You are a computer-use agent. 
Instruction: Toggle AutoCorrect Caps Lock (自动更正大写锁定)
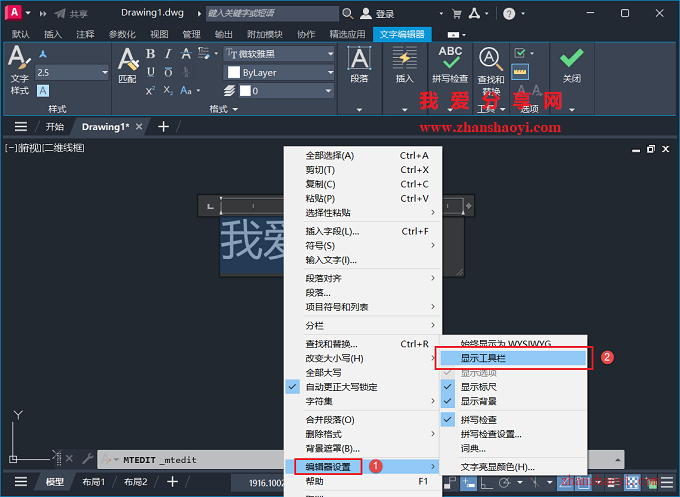(340, 387)
